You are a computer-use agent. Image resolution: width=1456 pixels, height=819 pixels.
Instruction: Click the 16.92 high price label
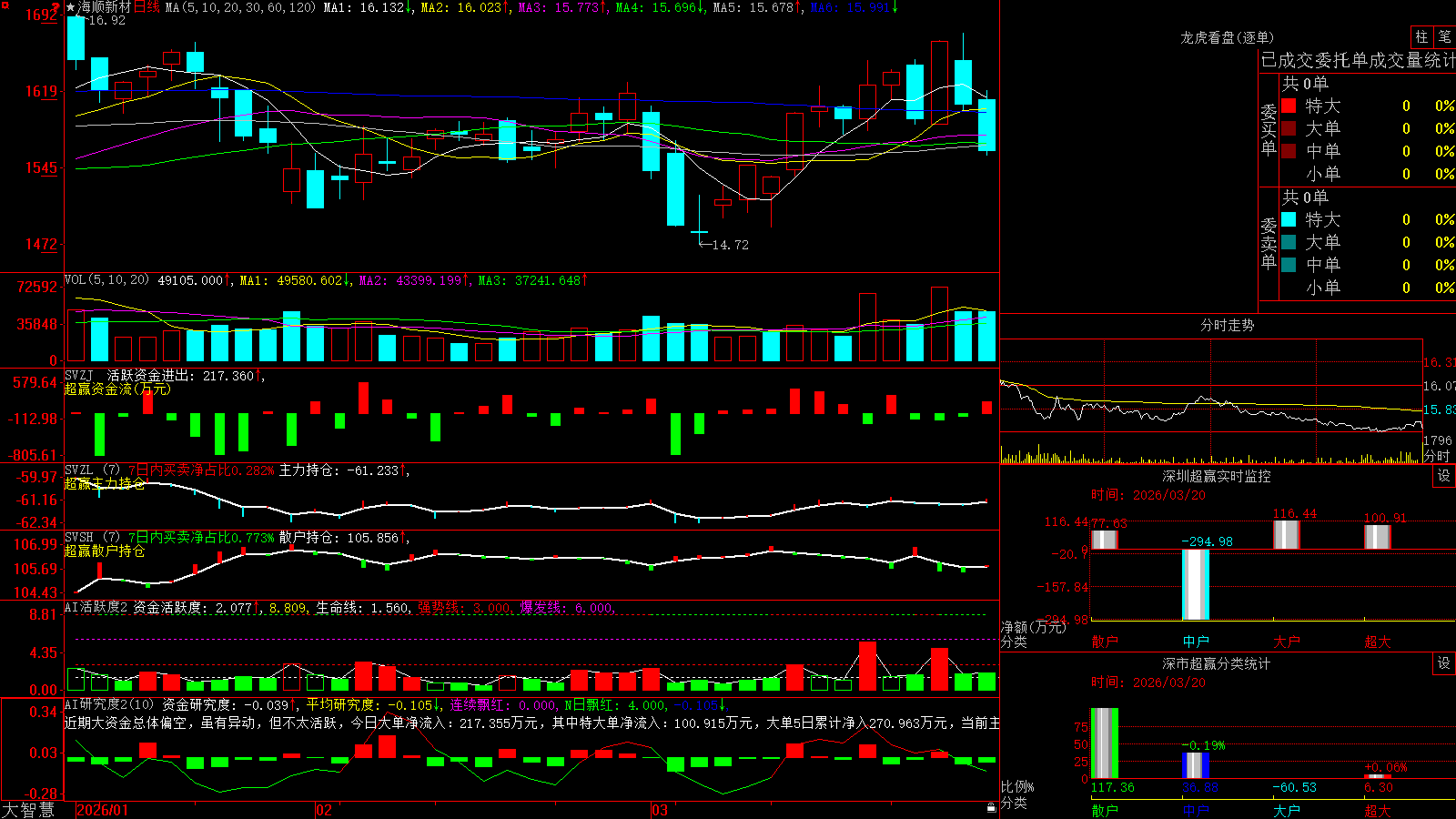tap(106, 20)
